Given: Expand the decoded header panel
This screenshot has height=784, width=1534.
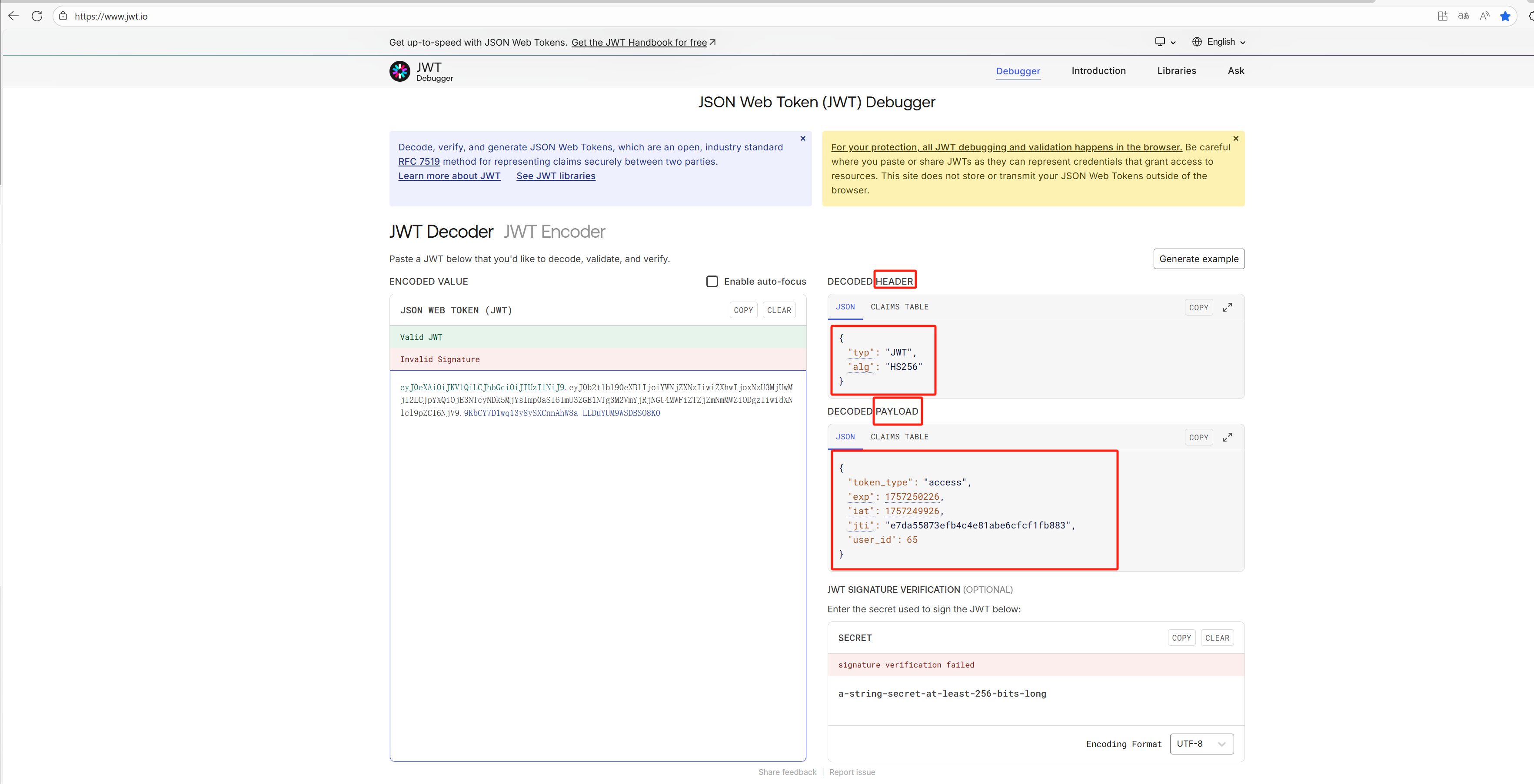Looking at the screenshot, I should tap(1227, 307).
